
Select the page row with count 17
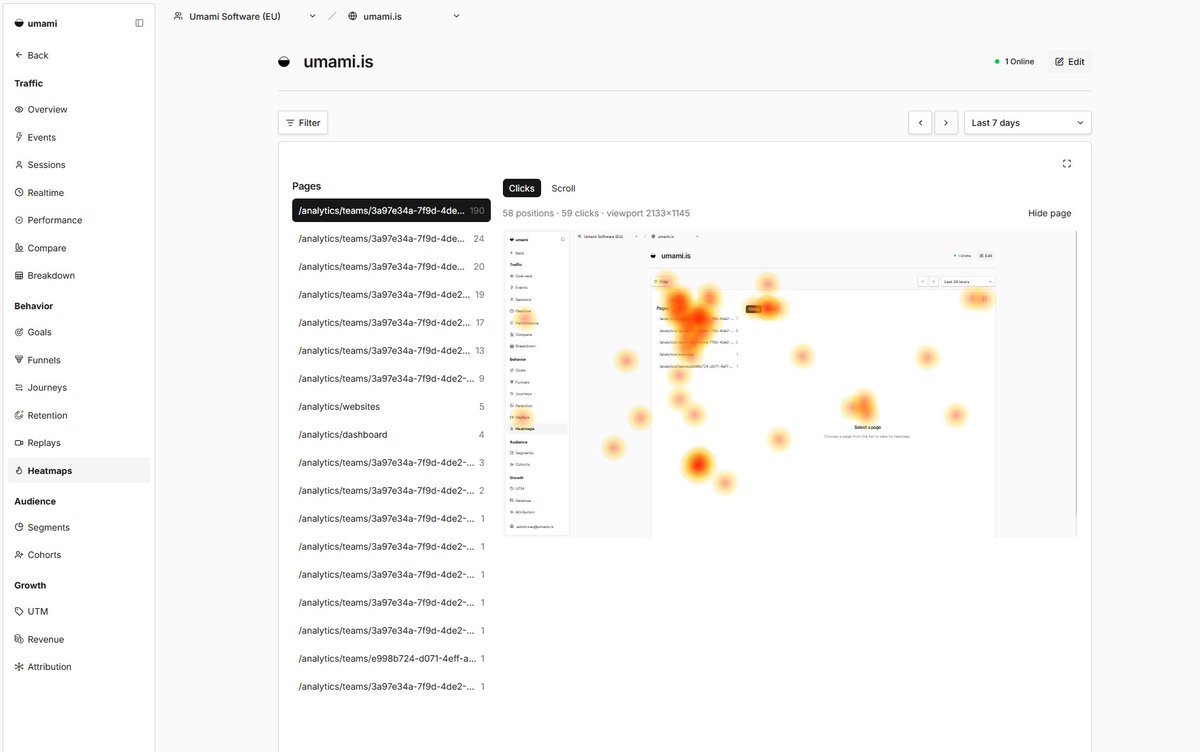pos(391,323)
